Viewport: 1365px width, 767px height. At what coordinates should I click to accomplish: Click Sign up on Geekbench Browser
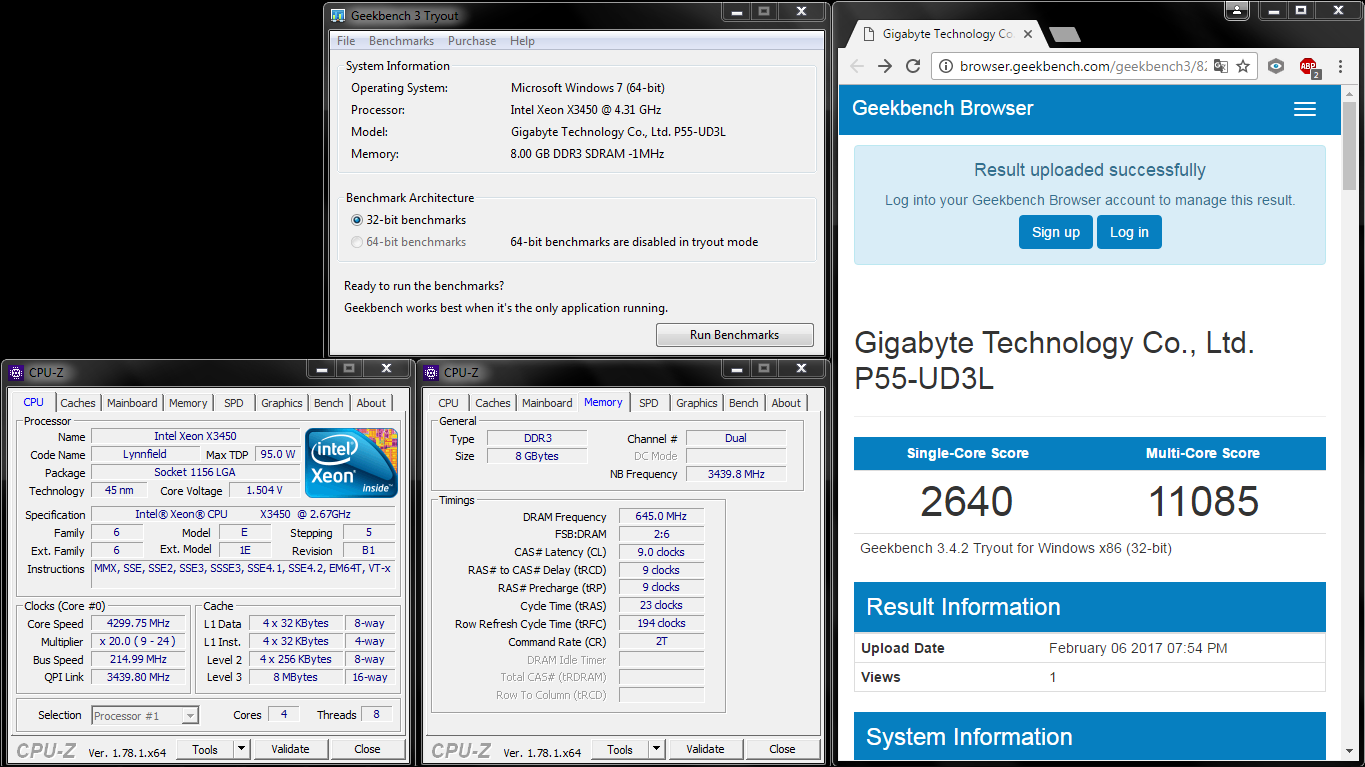coord(1056,232)
